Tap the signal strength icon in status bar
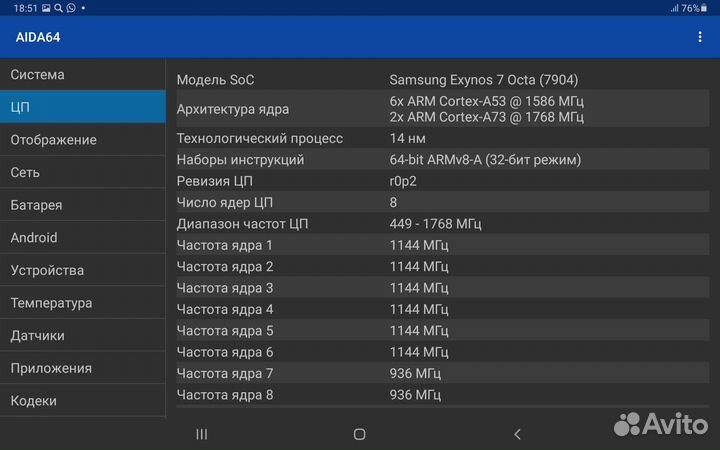Image resolution: width=720 pixels, height=450 pixels. pos(674,8)
